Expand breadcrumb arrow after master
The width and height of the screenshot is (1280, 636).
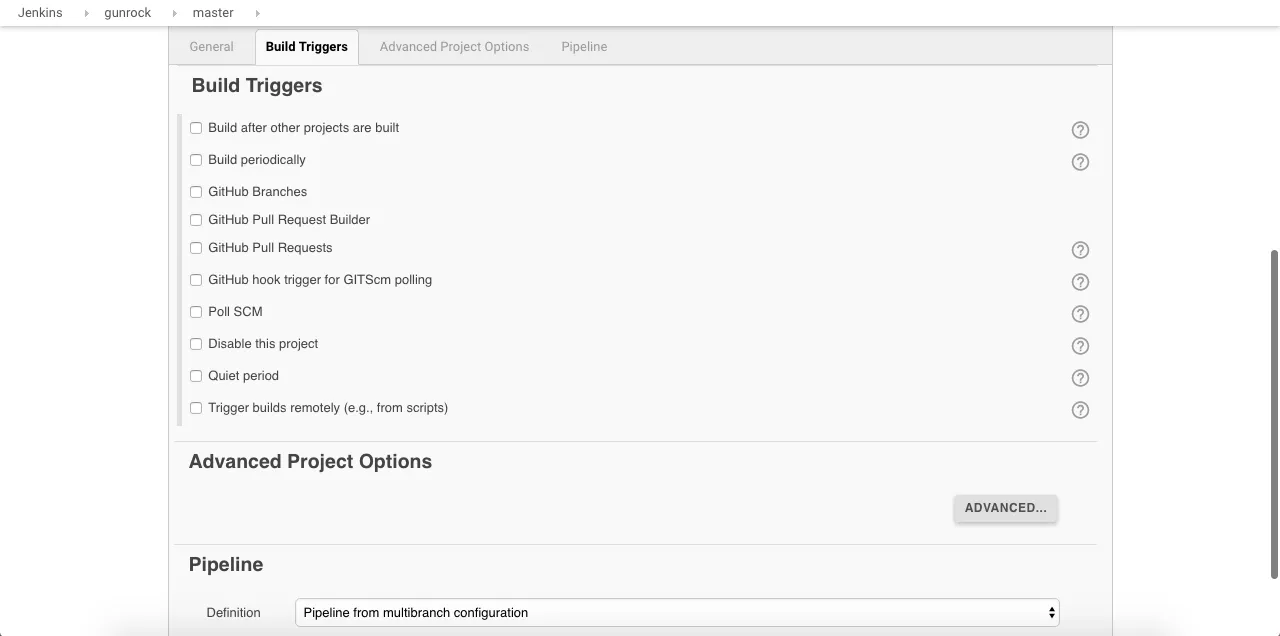click(257, 13)
